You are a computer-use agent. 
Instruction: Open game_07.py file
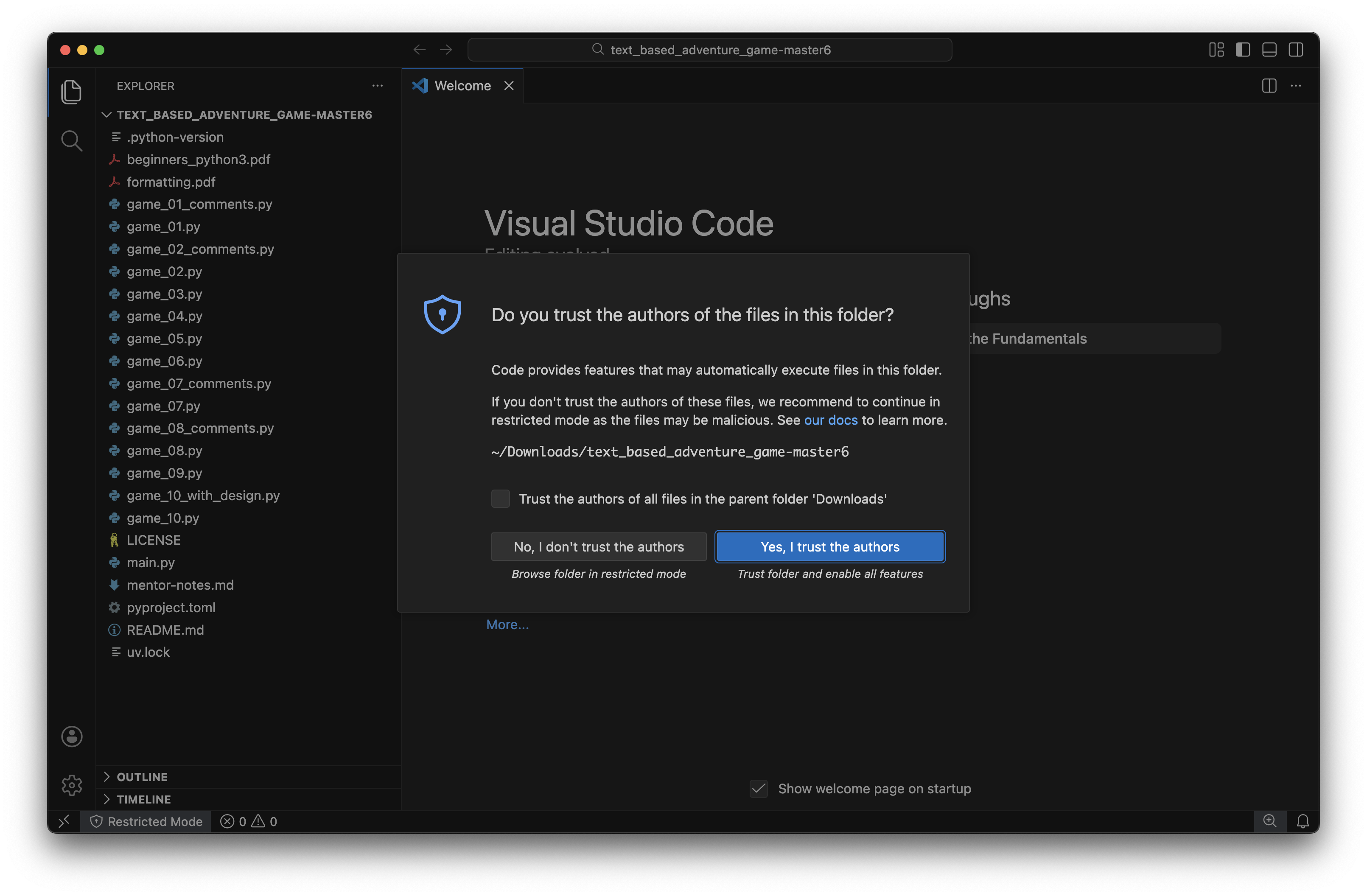coord(248,406)
